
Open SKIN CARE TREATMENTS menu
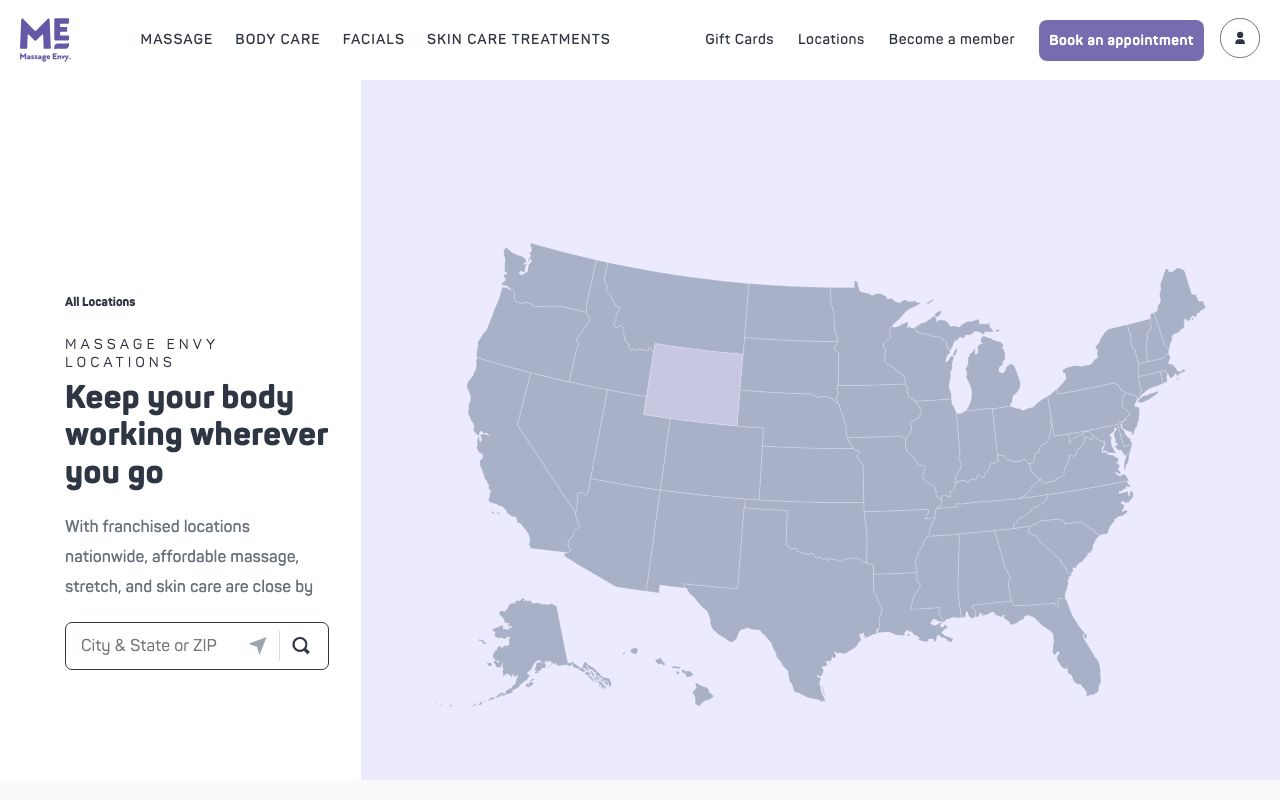pos(518,39)
